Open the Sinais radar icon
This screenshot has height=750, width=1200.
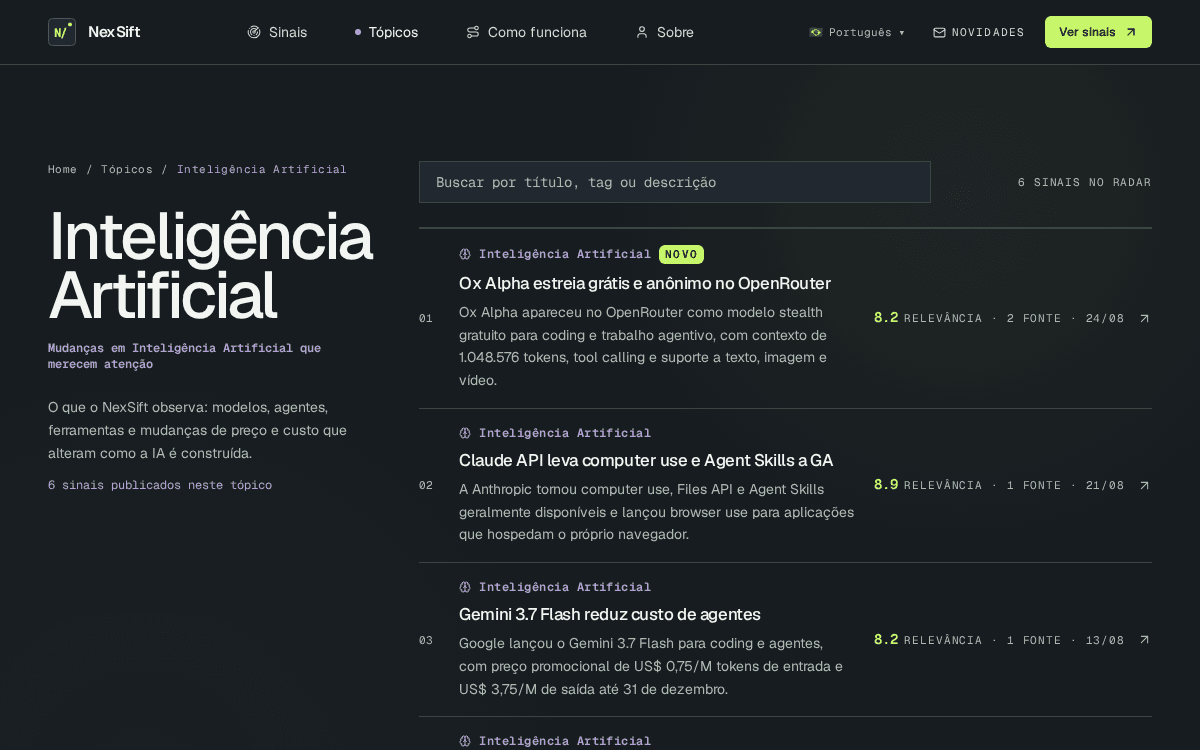coord(254,32)
